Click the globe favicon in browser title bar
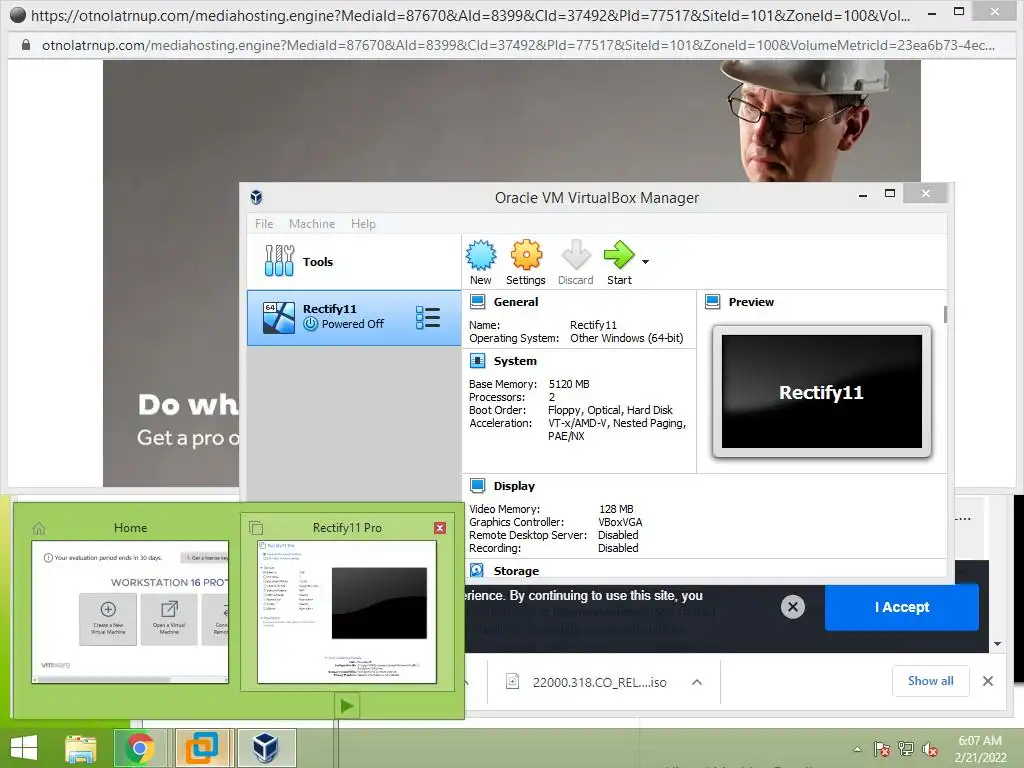Image resolution: width=1024 pixels, height=768 pixels. click(x=18, y=14)
